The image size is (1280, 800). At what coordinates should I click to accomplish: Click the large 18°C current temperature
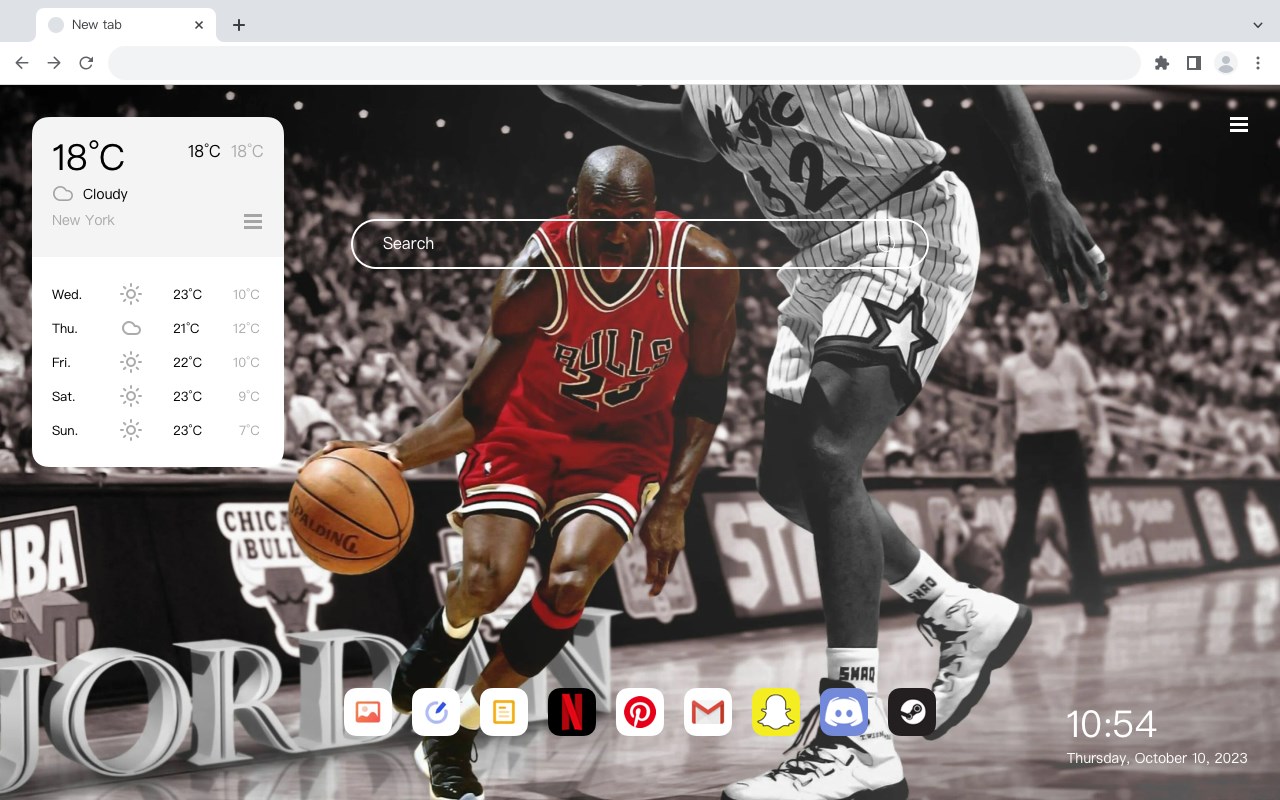click(x=88, y=157)
